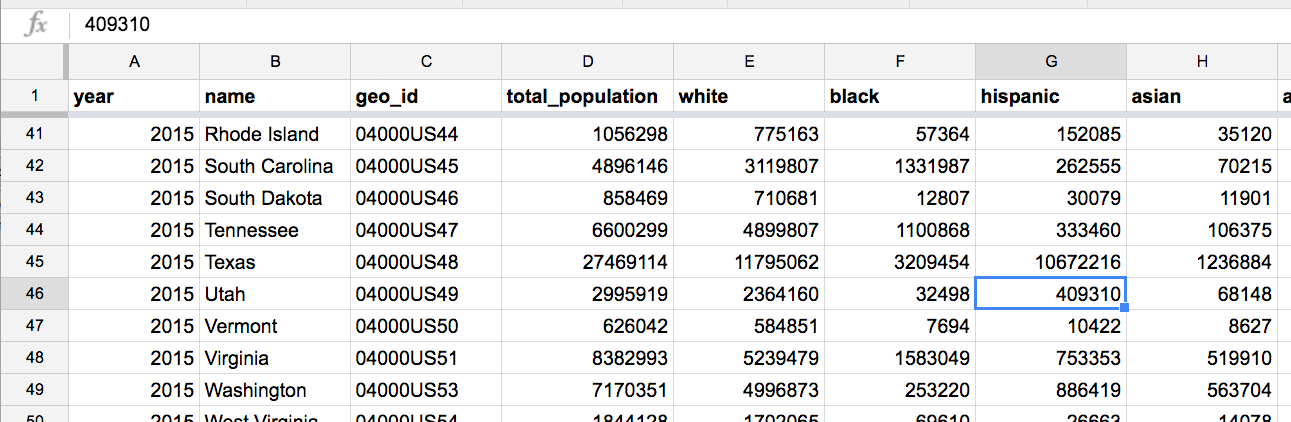1291x422 pixels.
Task: Select row 44 header number
Action: click(34, 230)
